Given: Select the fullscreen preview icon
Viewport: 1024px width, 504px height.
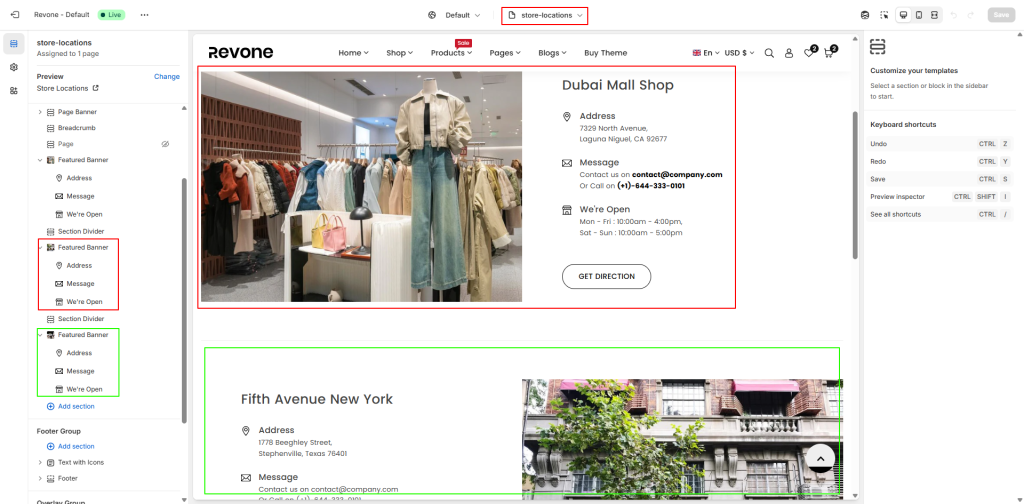Looking at the screenshot, I should [x=935, y=15].
